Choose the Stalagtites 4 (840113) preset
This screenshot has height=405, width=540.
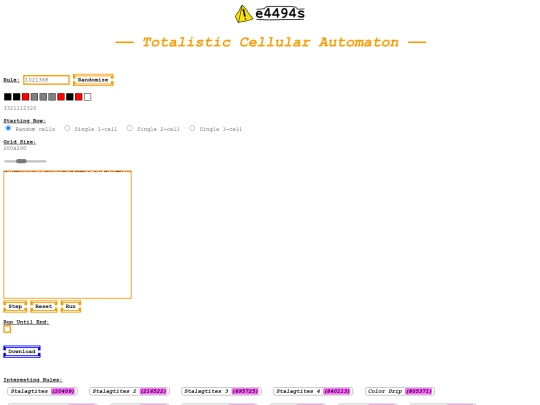pyautogui.click(x=313, y=391)
